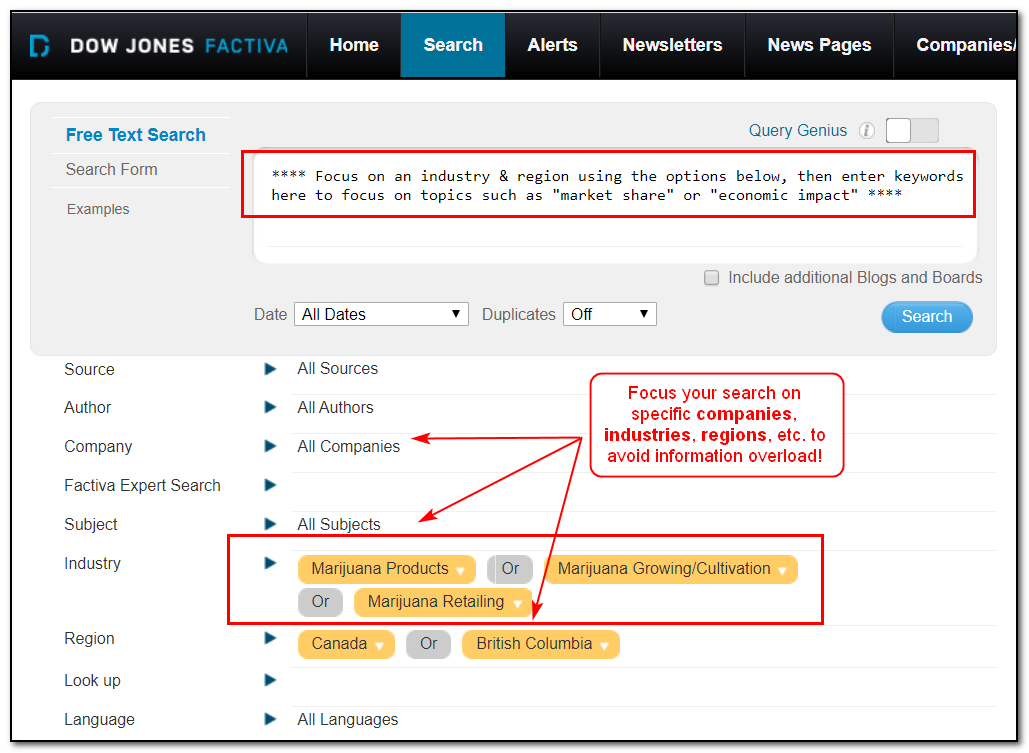Expand the Factiva Expert Search arrow
This screenshot has height=753, width=1029.
point(270,485)
